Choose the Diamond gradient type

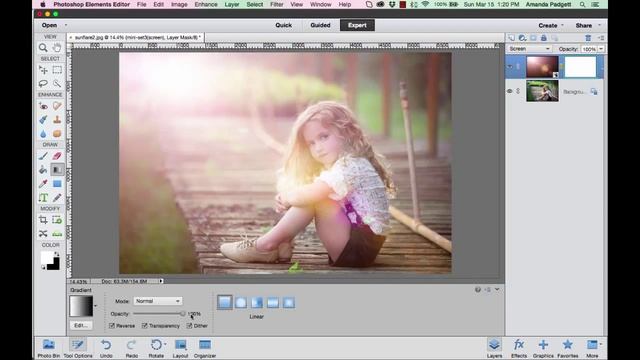coord(289,302)
